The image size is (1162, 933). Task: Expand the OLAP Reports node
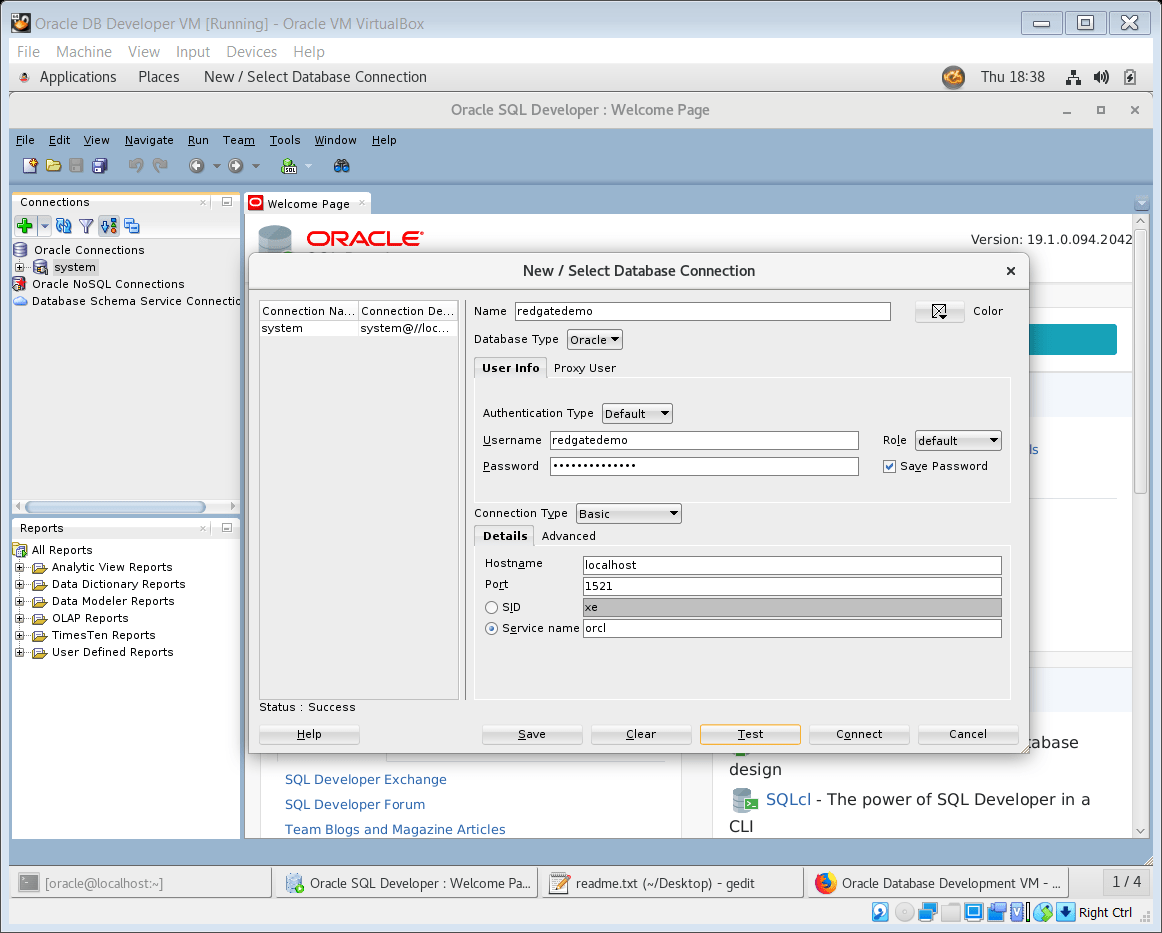point(20,619)
